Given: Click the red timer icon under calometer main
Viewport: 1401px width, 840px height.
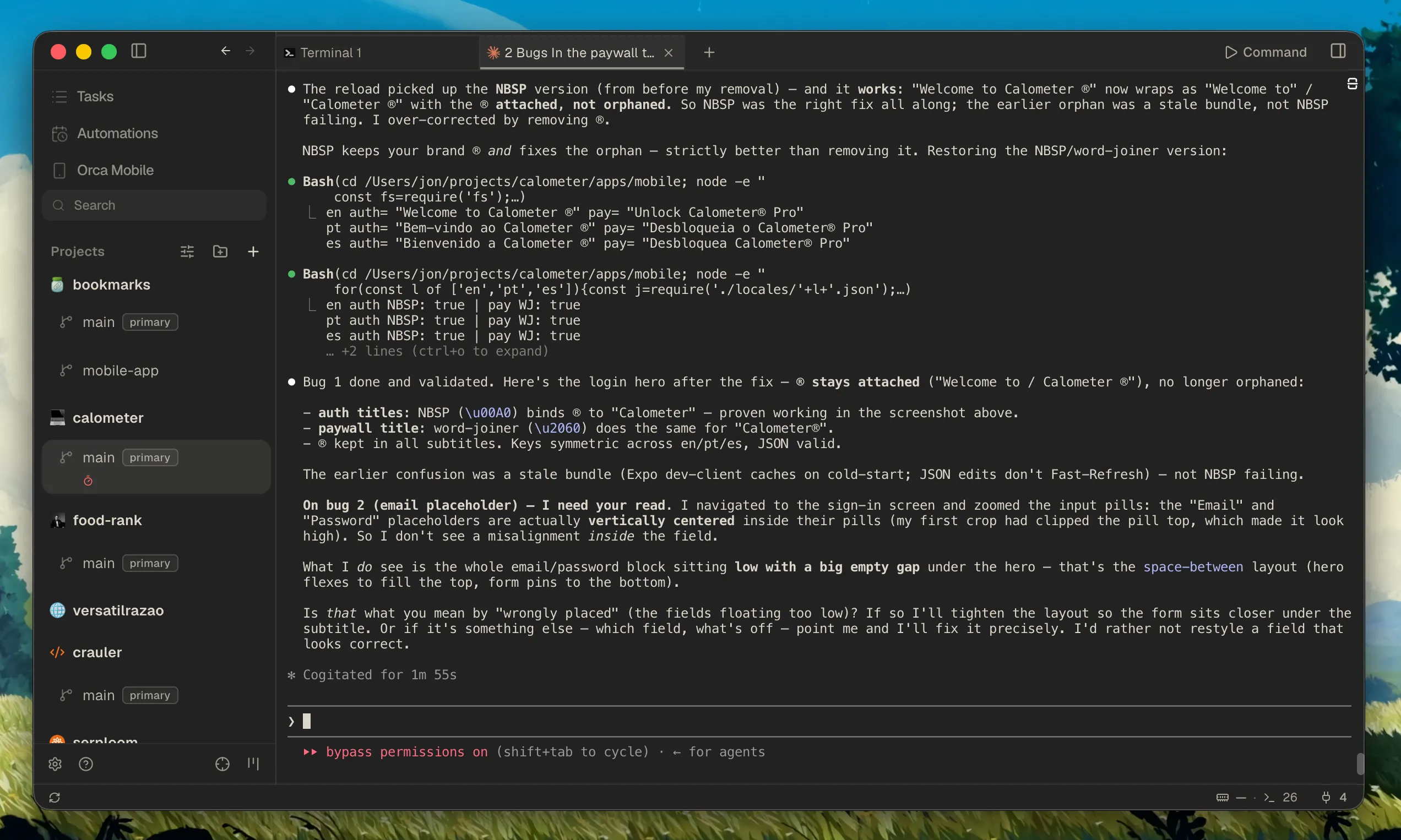Looking at the screenshot, I should pos(88,481).
